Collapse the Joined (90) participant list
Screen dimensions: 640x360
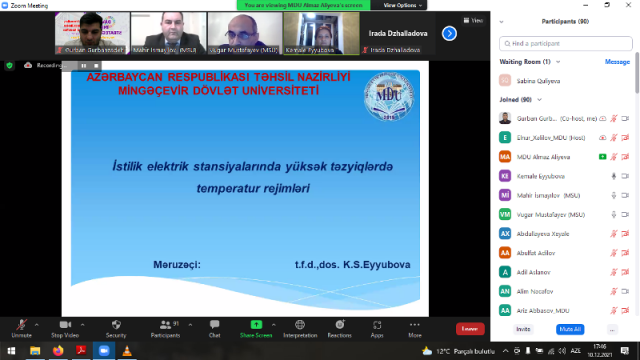coord(539,100)
